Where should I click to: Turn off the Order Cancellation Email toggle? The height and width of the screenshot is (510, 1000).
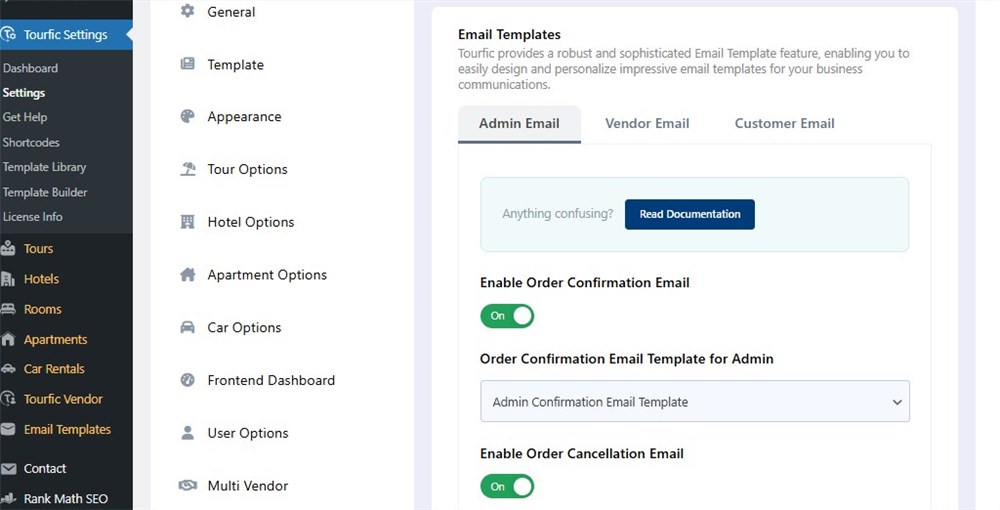tap(507, 486)
